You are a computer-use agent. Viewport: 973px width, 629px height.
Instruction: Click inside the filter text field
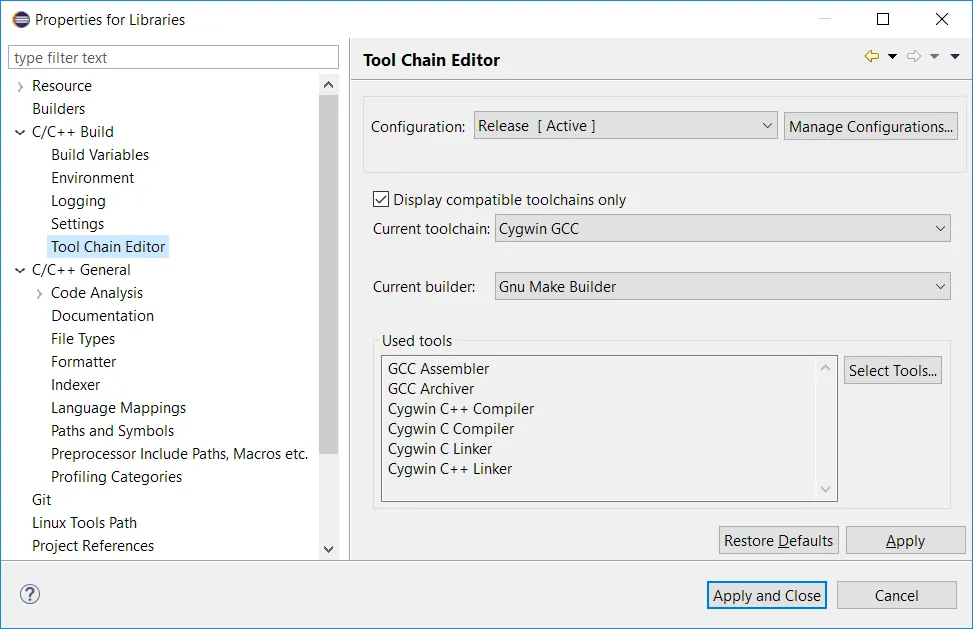173,58
